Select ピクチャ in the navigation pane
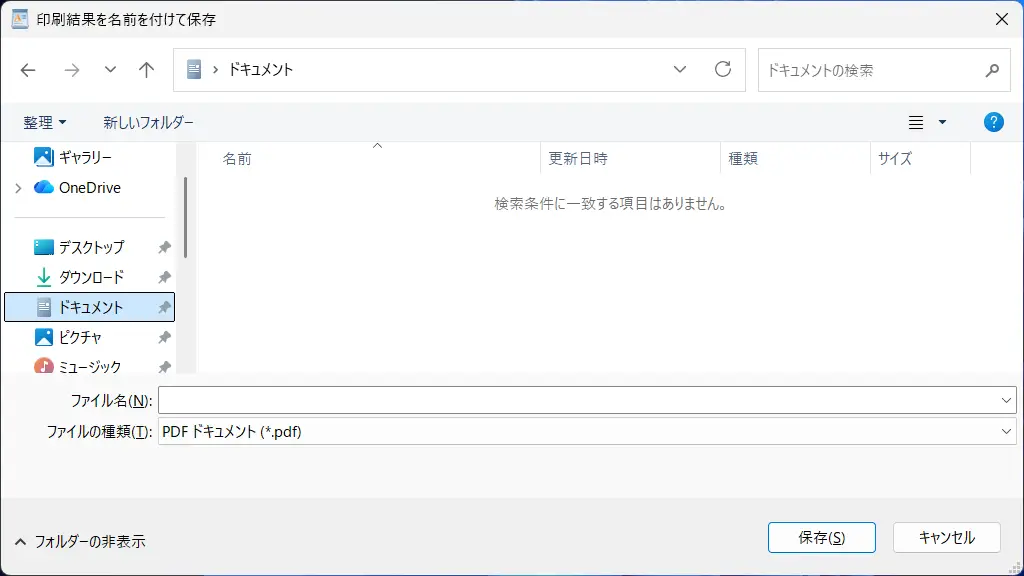This screenshot has height=576, width=1024. (80, 337)
